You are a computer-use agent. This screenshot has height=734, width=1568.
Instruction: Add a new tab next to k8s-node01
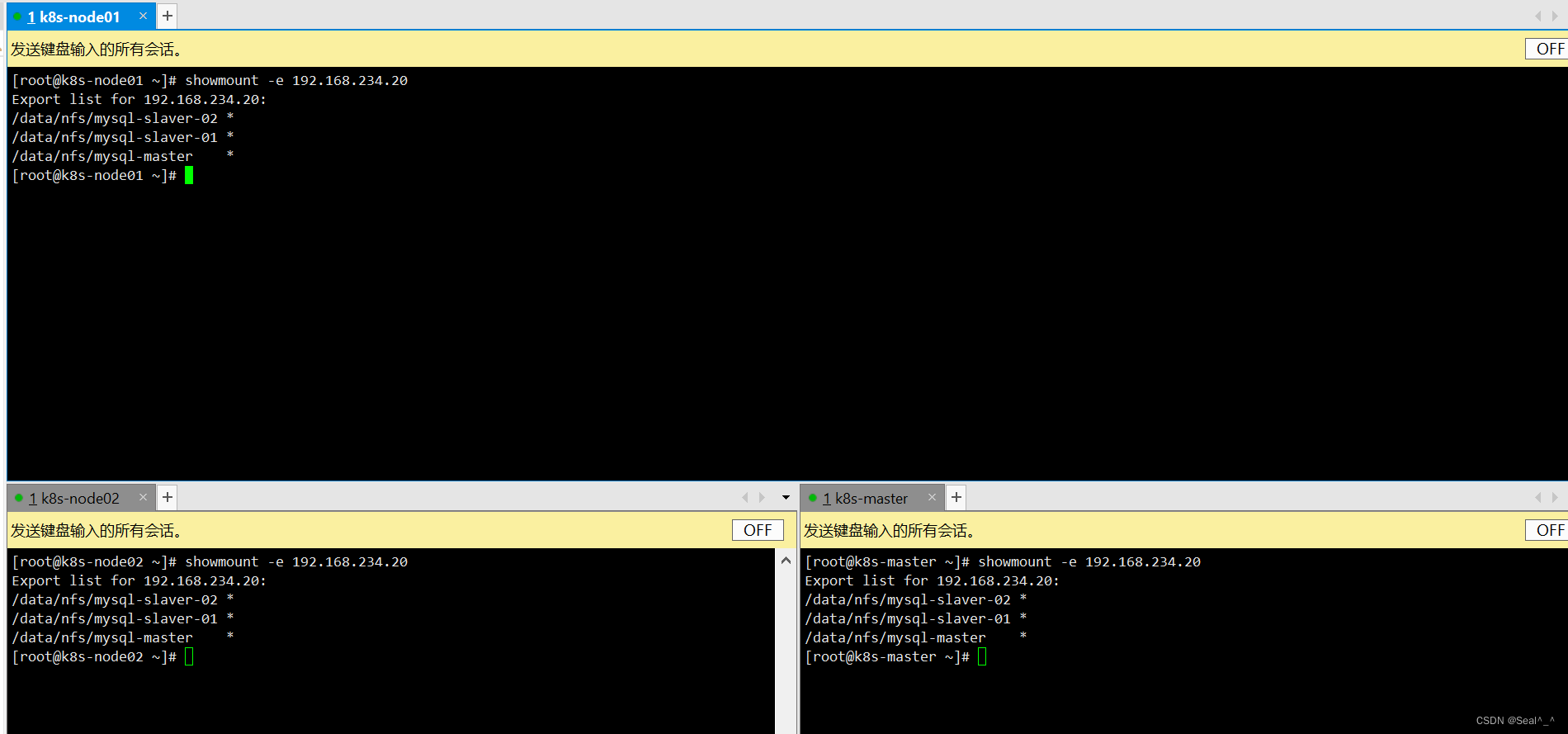167,16
